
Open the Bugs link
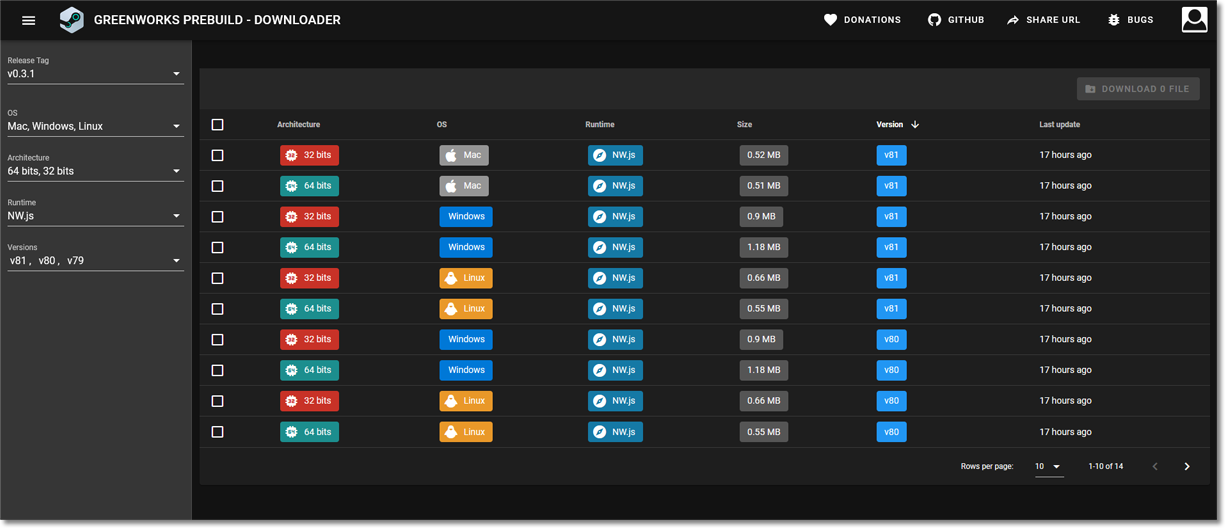point(1130,20)
